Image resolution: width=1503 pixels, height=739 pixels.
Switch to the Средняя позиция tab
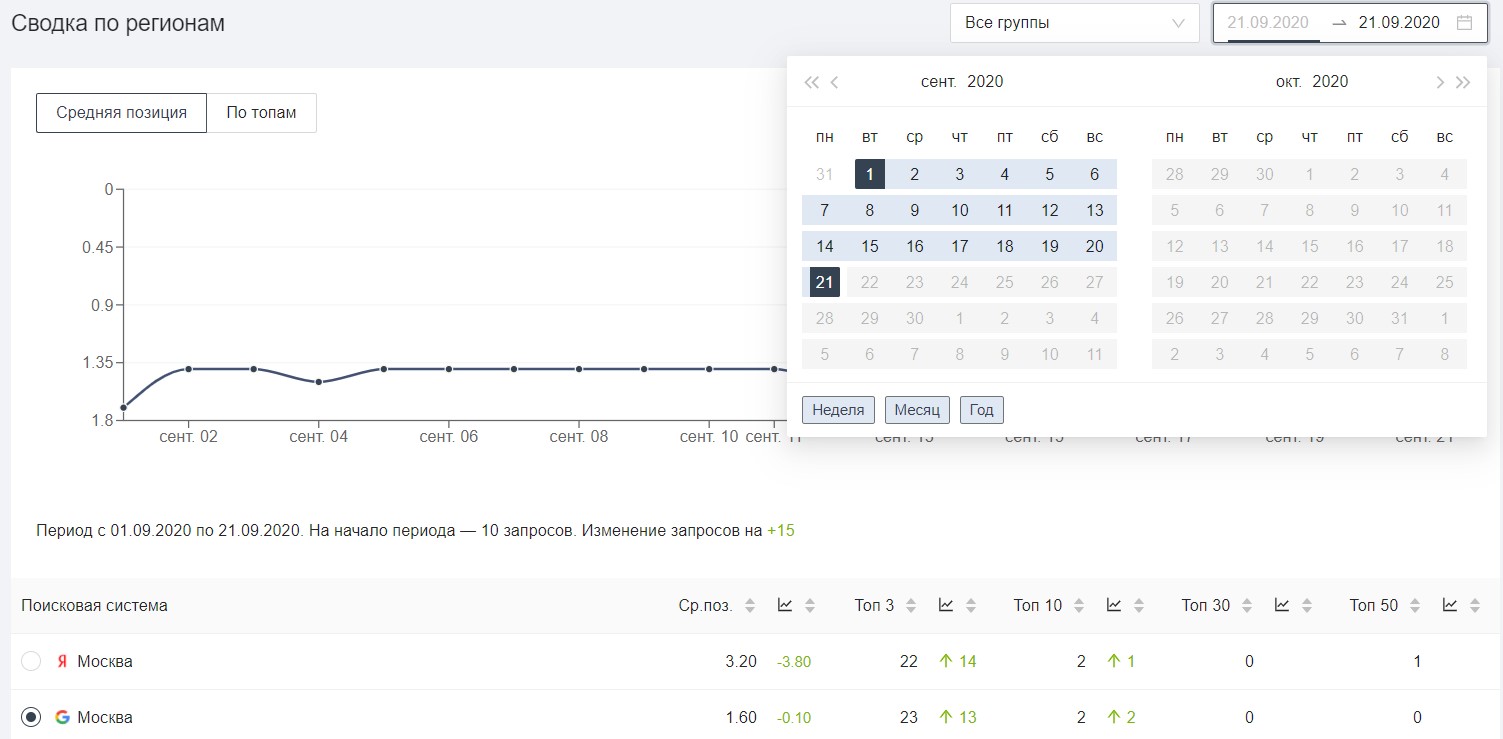(x=121, y=113)
